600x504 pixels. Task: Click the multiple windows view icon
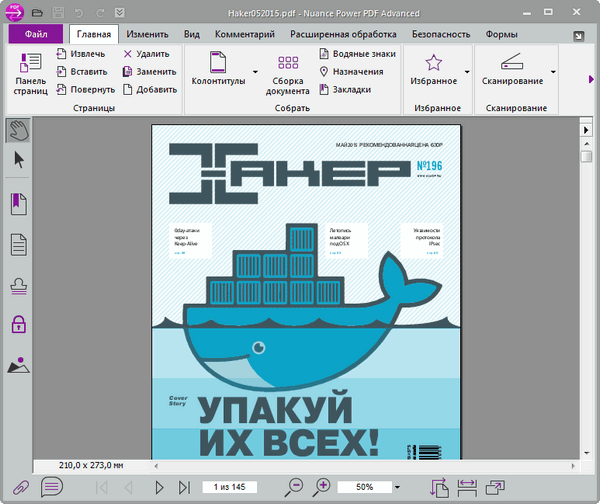[495, 488]
